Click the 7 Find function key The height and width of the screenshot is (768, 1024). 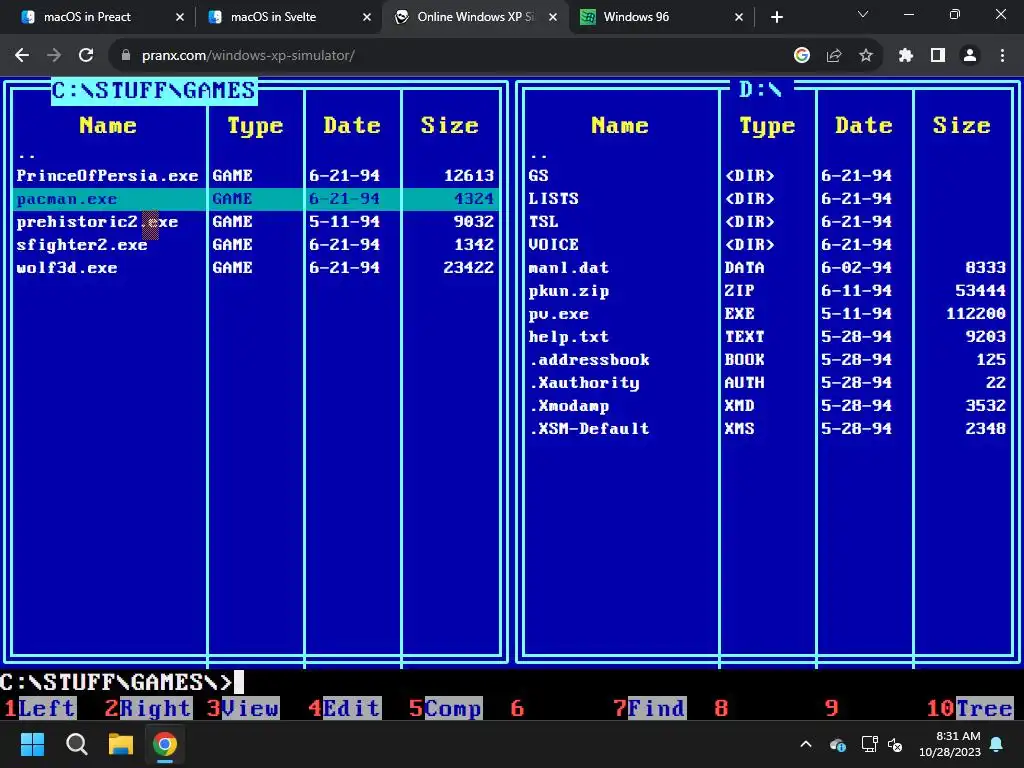650,708
